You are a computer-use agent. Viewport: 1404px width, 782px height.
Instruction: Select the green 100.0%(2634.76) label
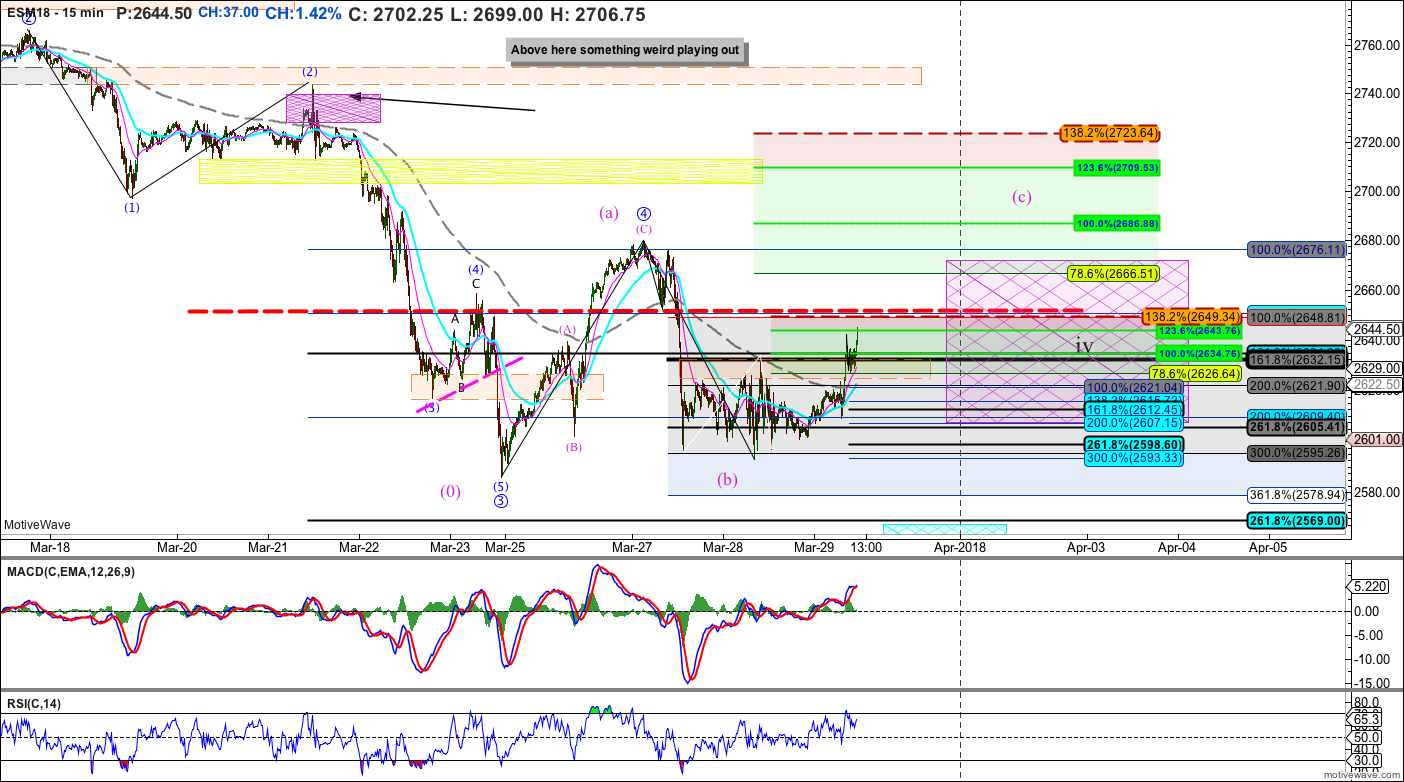(1198, 353)
